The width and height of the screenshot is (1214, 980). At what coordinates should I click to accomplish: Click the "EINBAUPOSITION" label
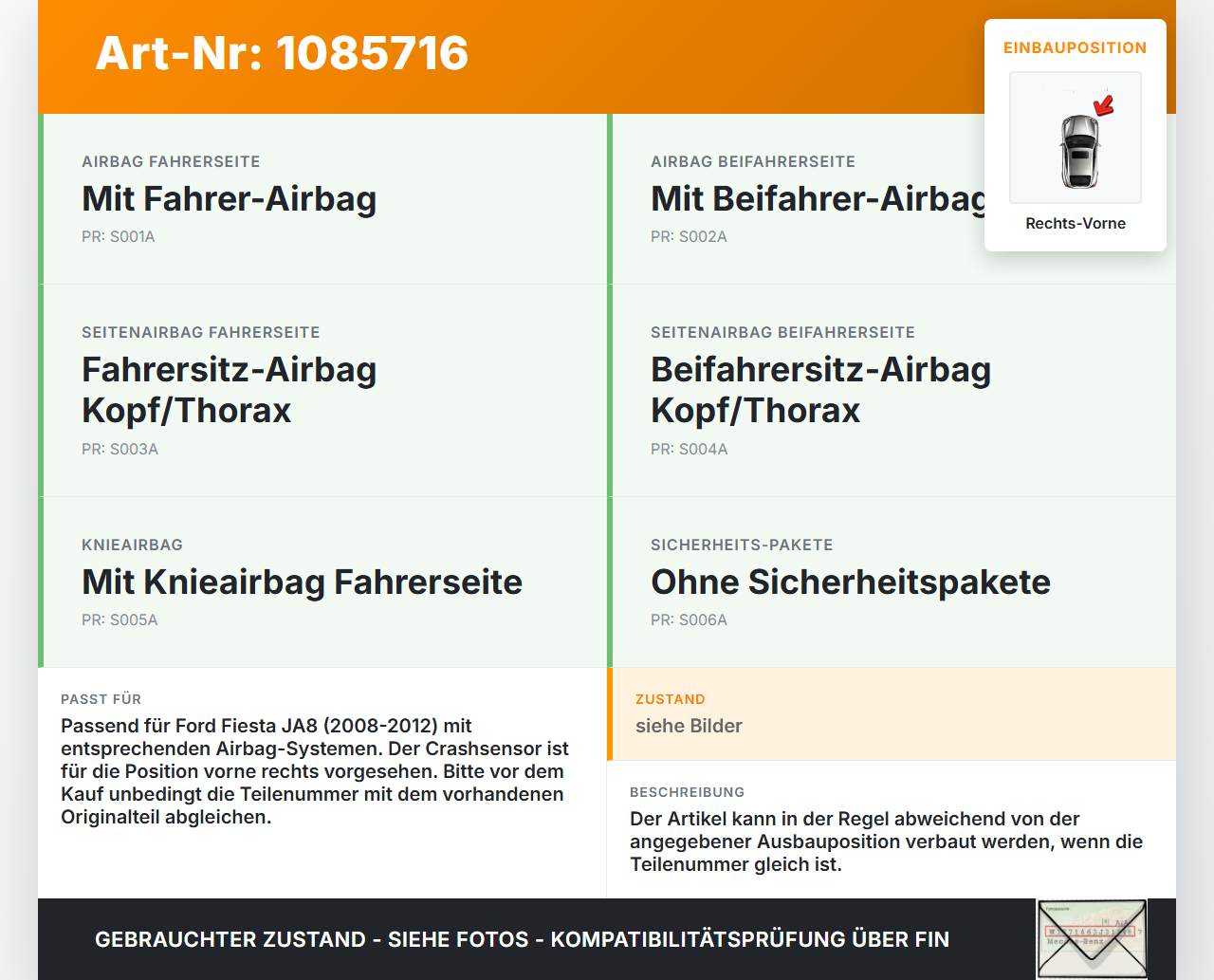click(1076, 47)
